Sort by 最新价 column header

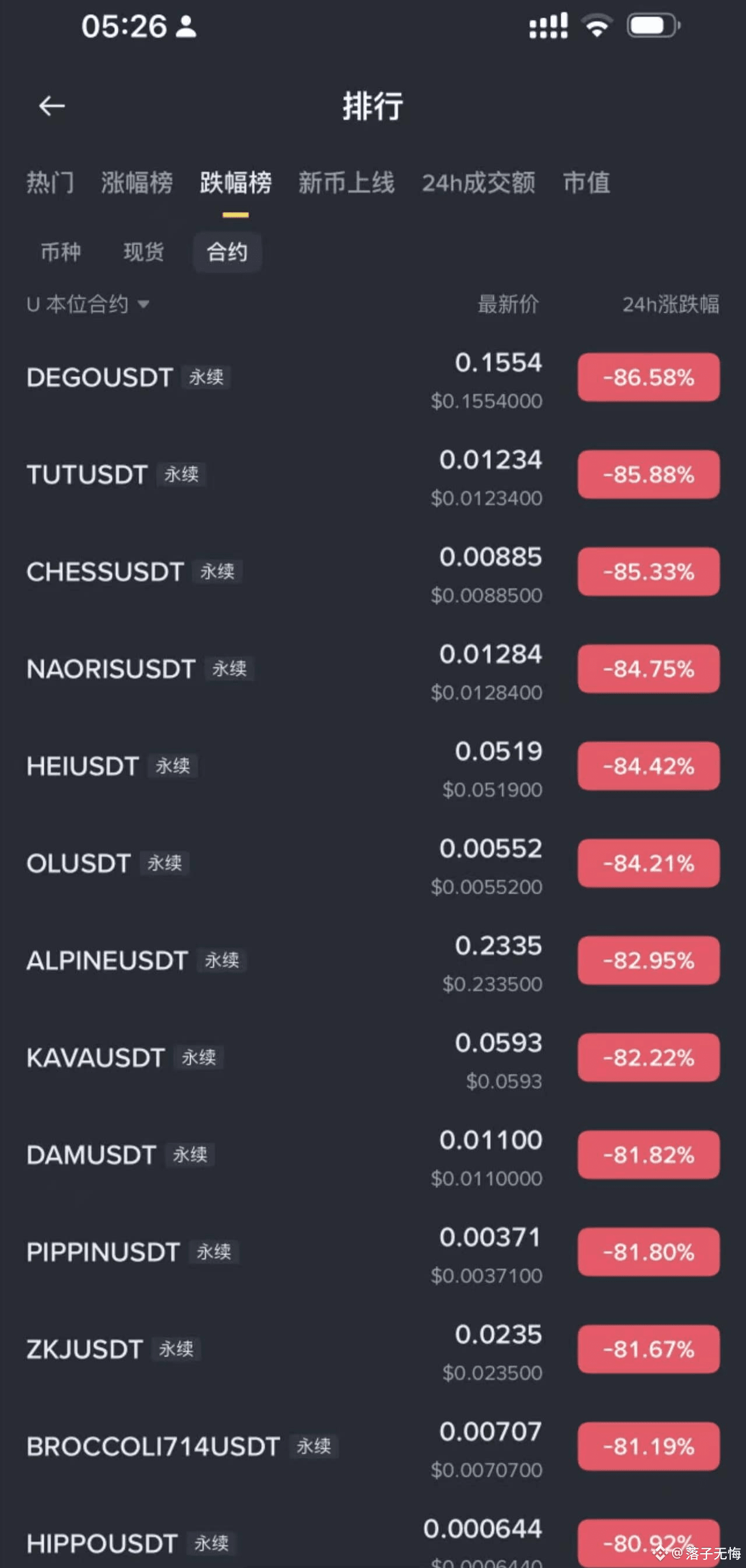coord(508,304)
